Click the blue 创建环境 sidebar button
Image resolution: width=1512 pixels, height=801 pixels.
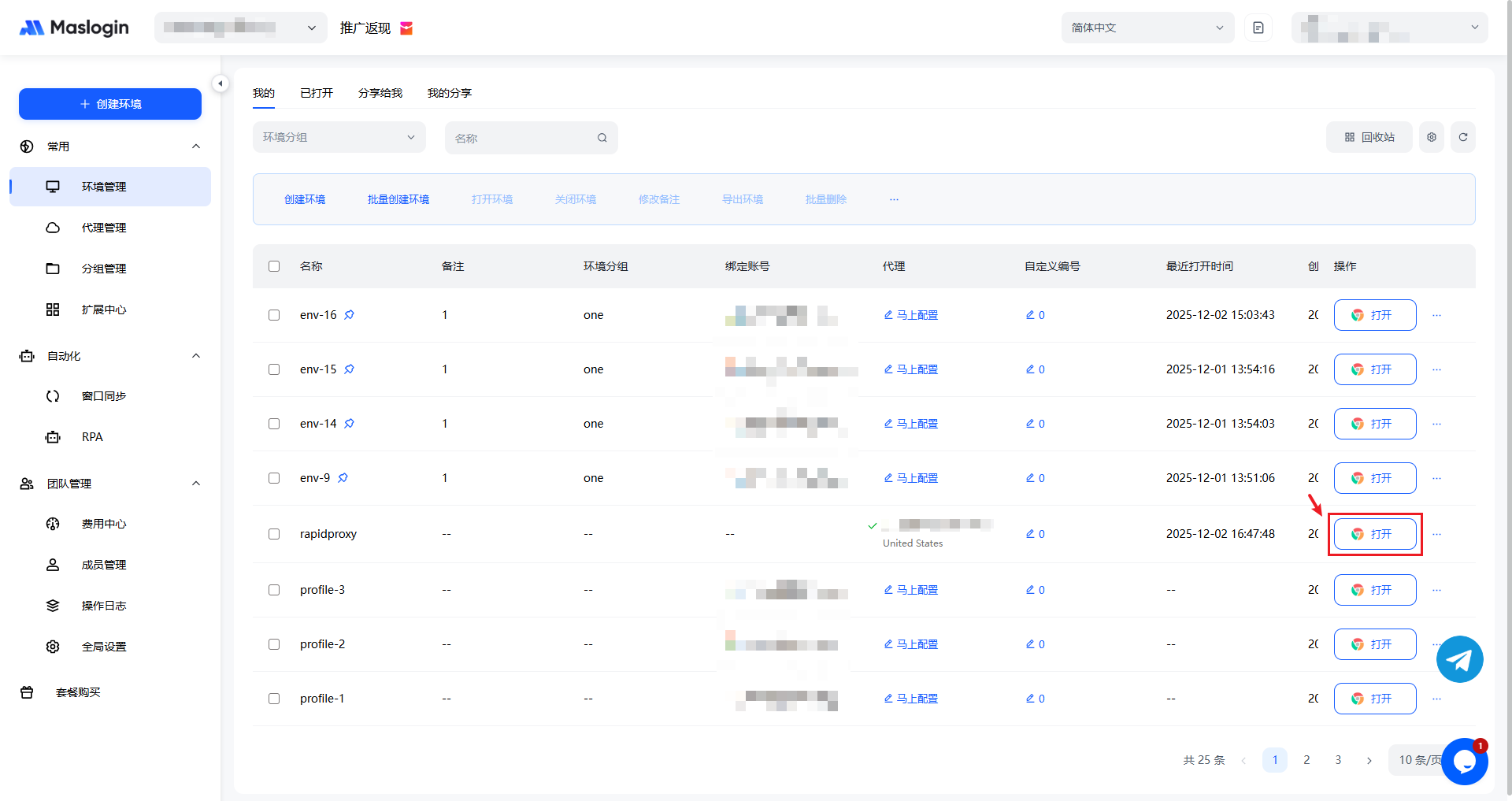click(x=110, y=104)
